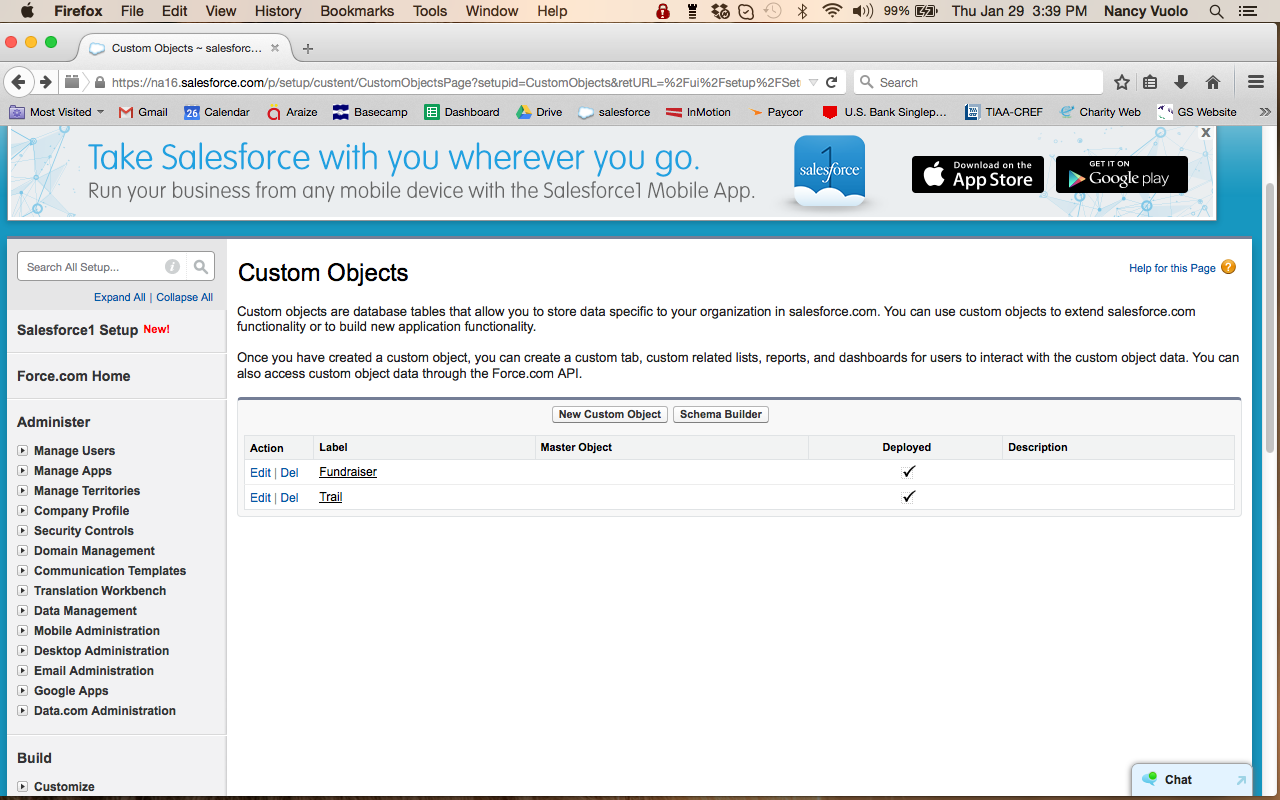Click the bookmarks overflow chevron

pos(1265,112)
